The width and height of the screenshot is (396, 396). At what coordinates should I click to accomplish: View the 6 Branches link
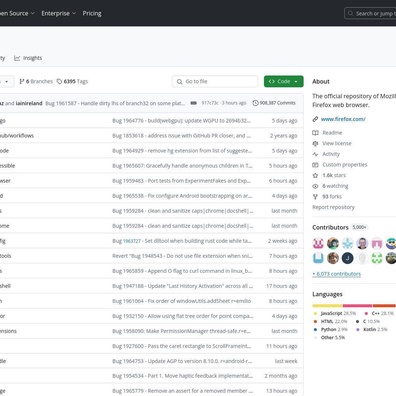(36, 81)
